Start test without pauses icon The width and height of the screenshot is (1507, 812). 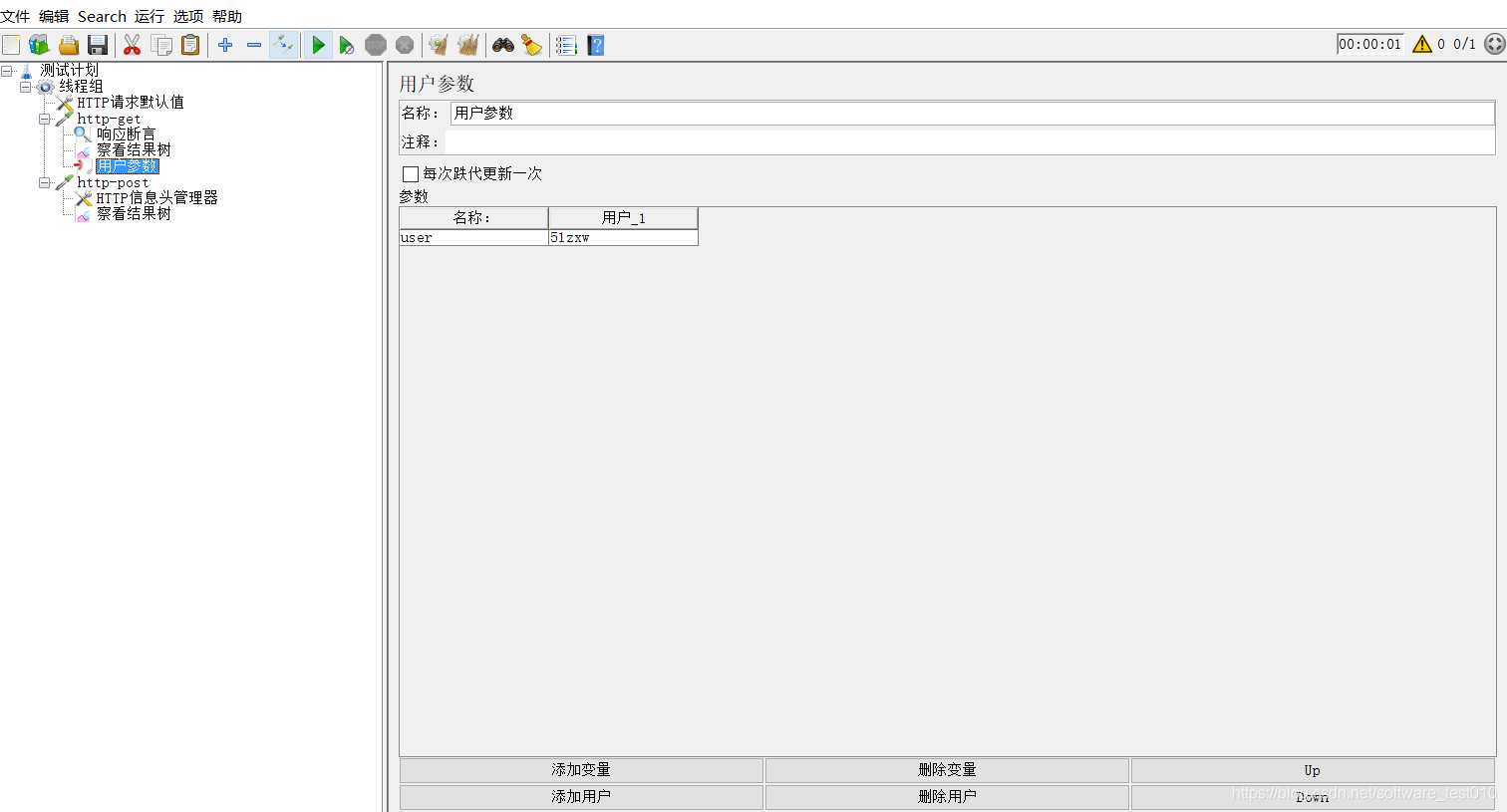346,45
